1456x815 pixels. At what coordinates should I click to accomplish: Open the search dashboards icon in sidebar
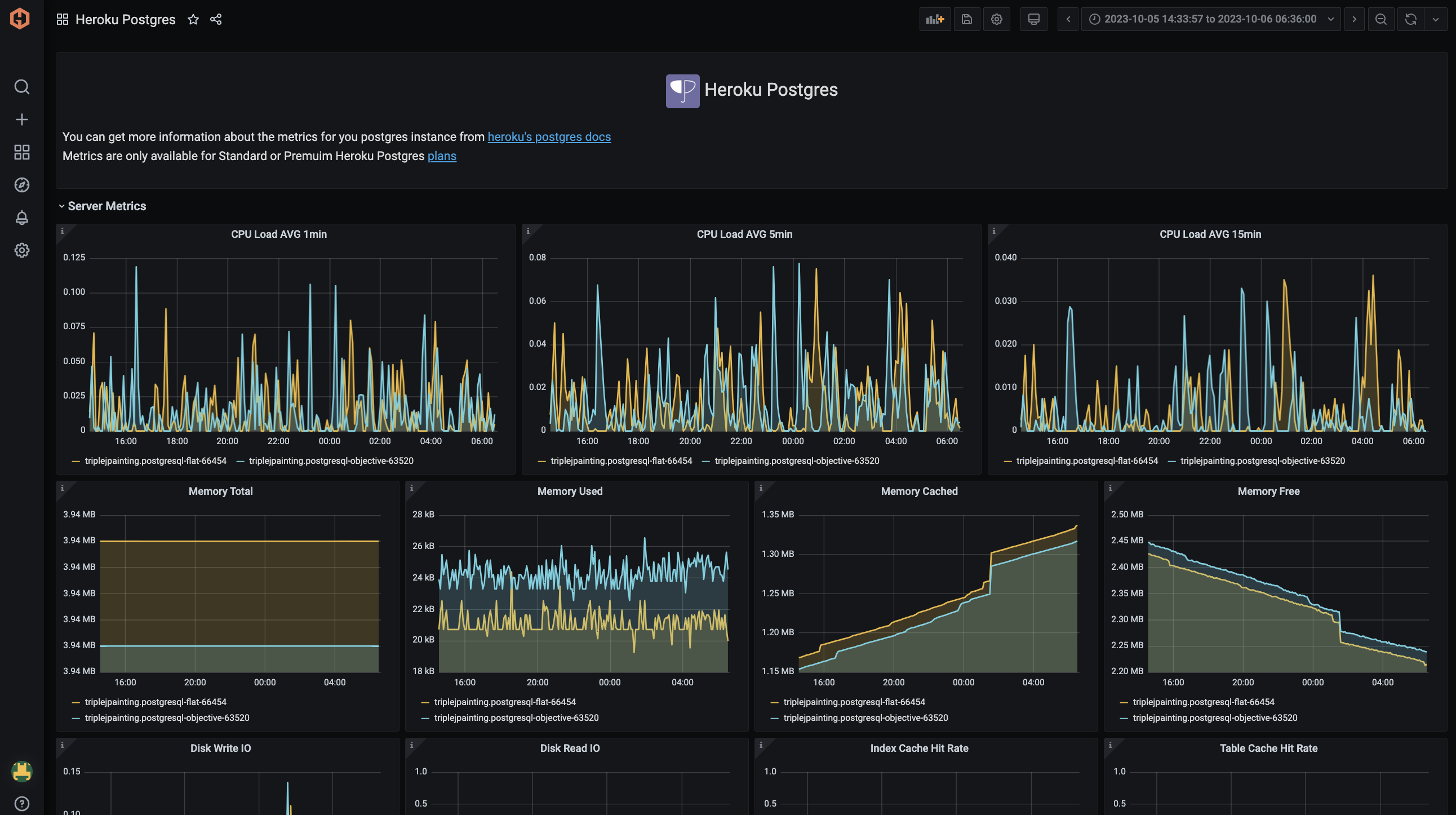click(21, 86)
